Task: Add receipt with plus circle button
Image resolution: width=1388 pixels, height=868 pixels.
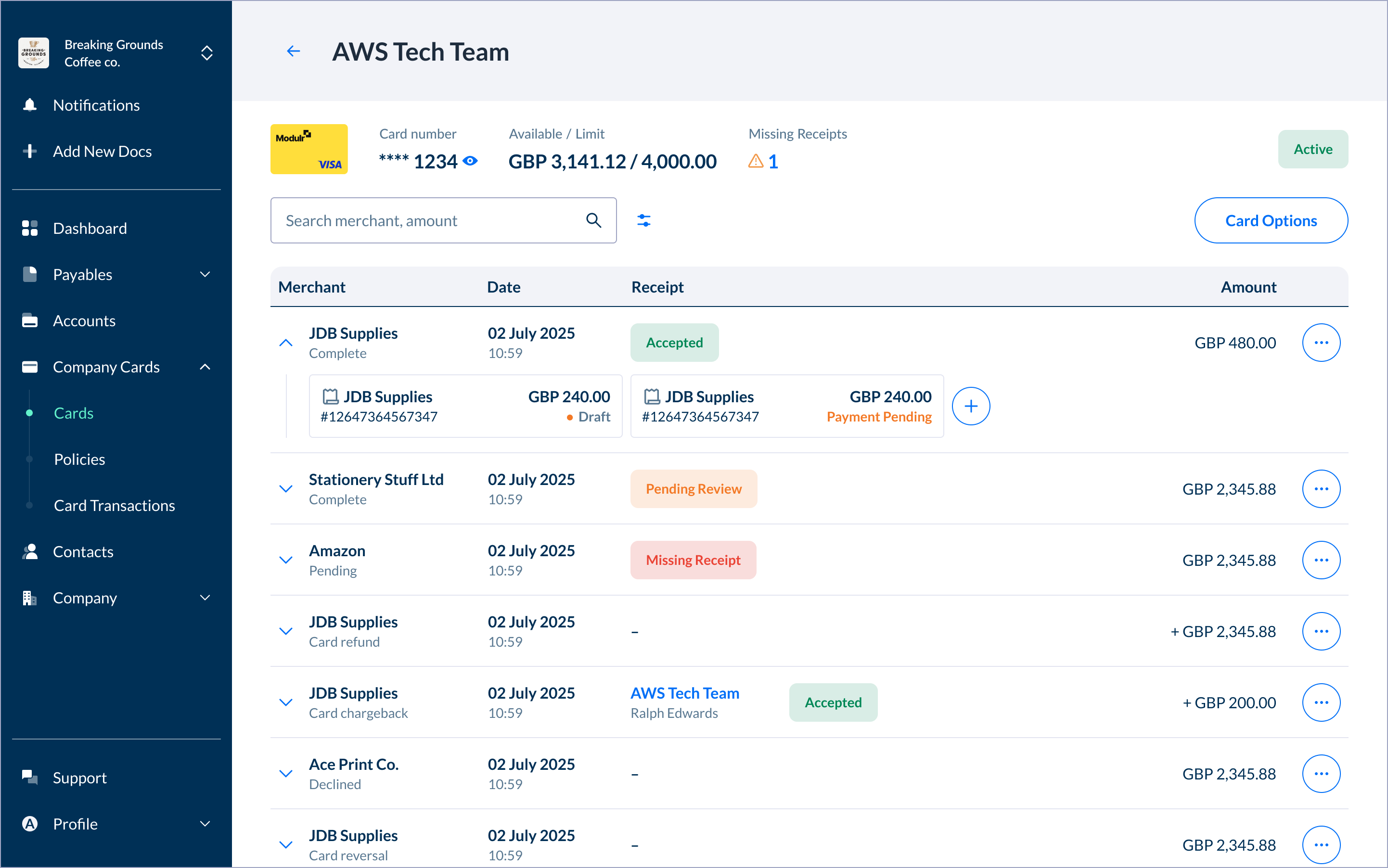Action: pyautogui.click(x=971, y=407)
